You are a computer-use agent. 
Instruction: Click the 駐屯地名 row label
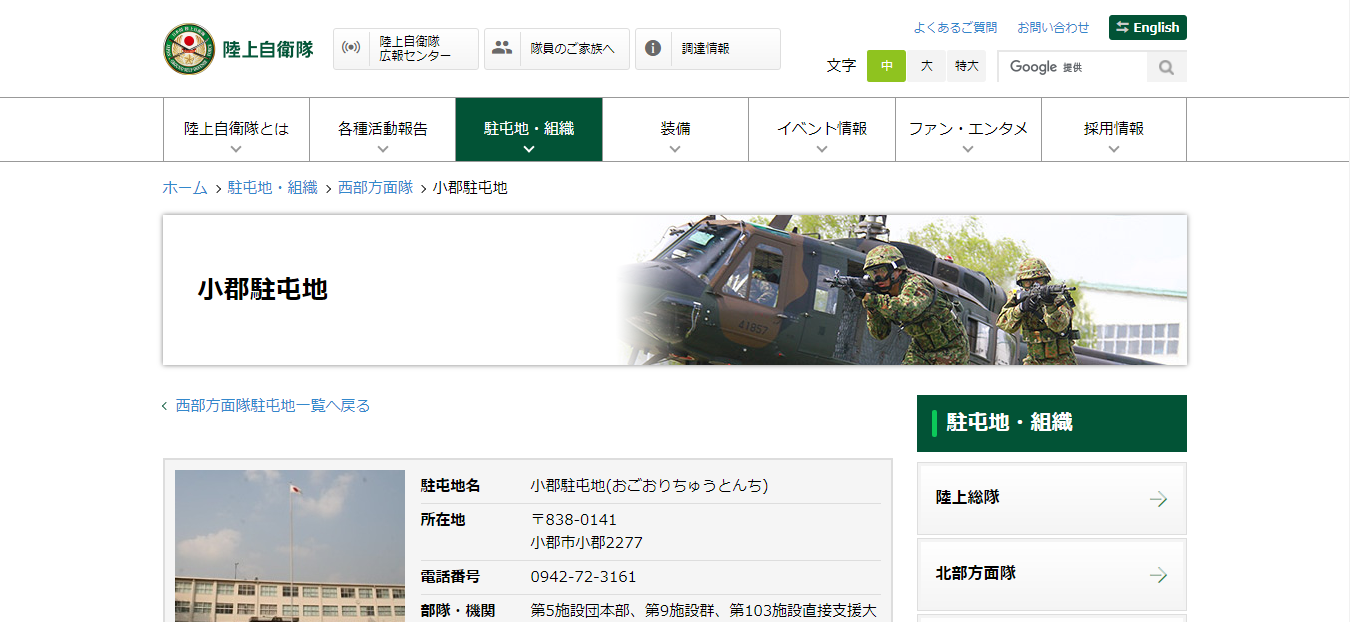(x=450, y=486)
